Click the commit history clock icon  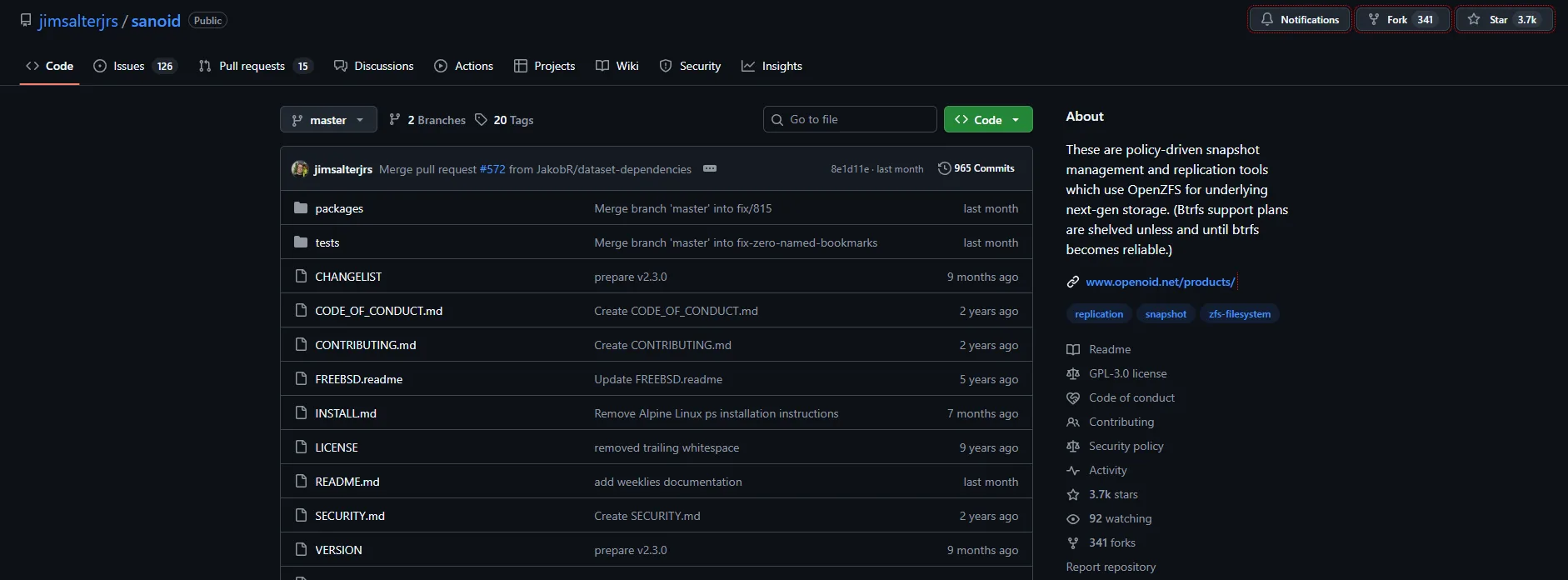(x=944, y=168)
